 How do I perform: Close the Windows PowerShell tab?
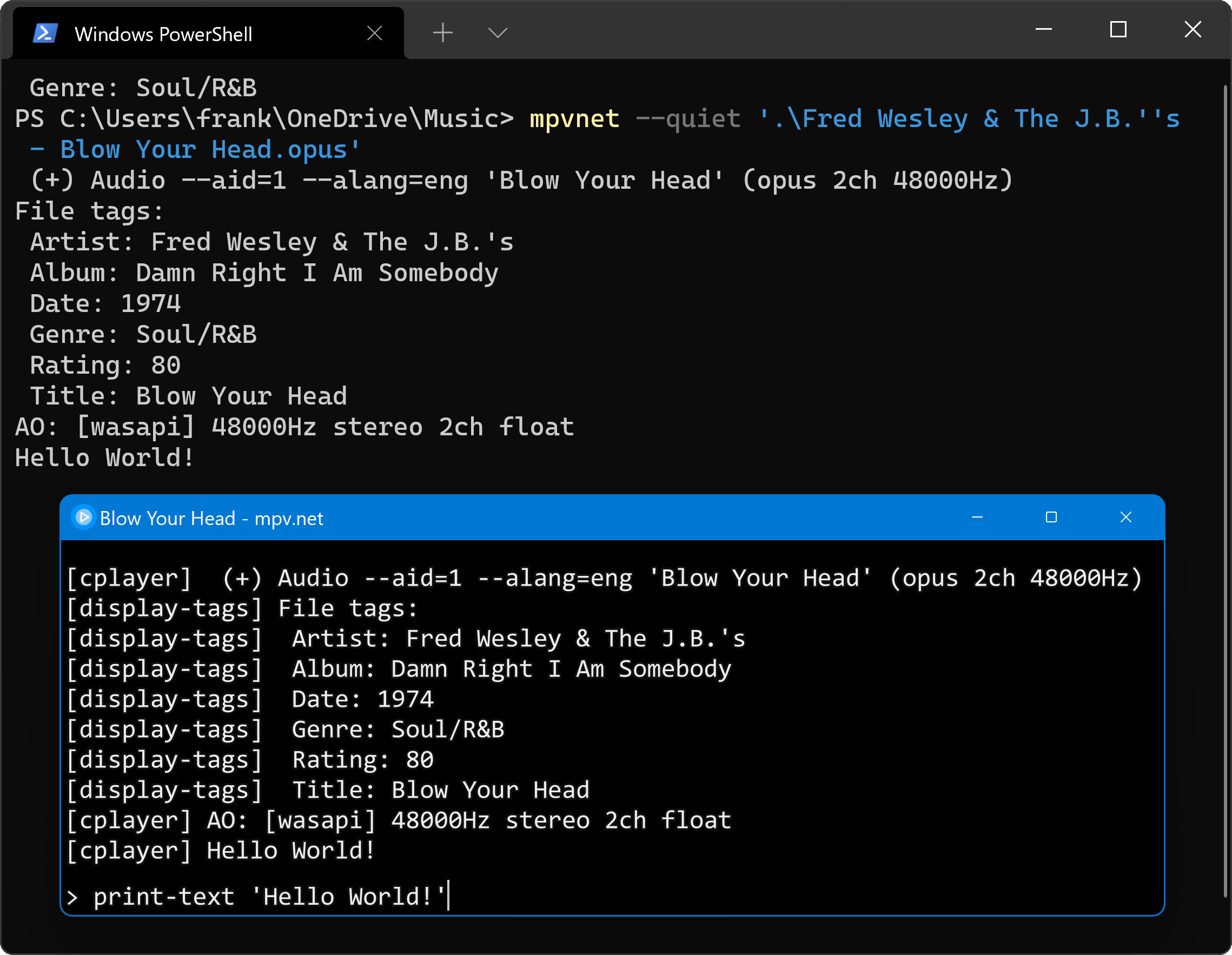[375, 34]
